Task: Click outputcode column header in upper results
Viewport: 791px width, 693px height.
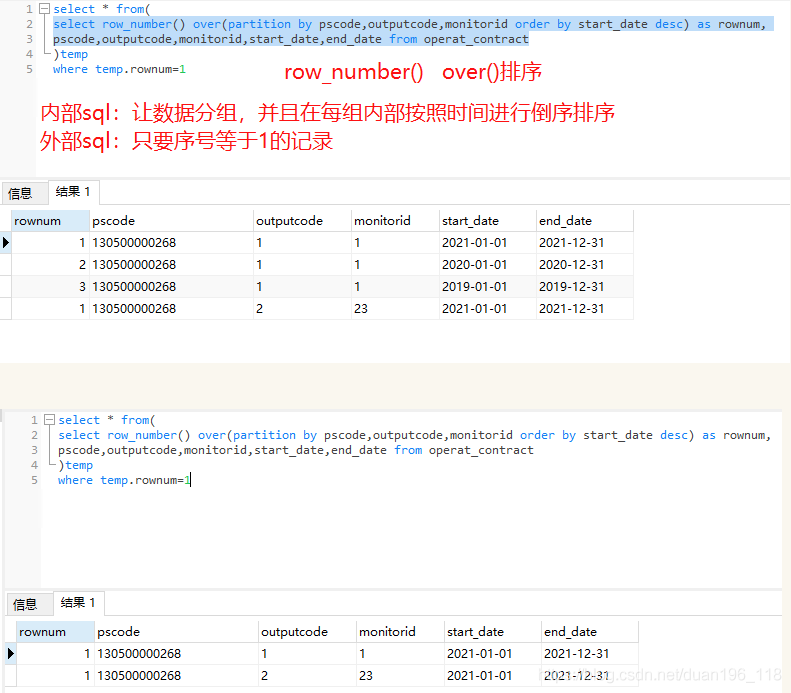Action: (302, 221)
